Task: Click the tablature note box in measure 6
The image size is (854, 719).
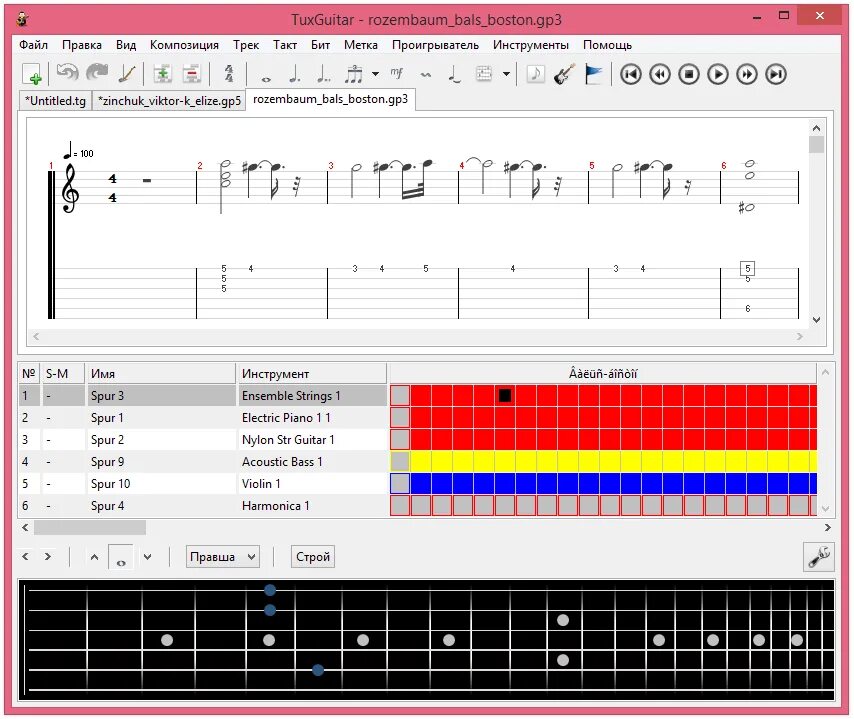Action: coord(747,269)
